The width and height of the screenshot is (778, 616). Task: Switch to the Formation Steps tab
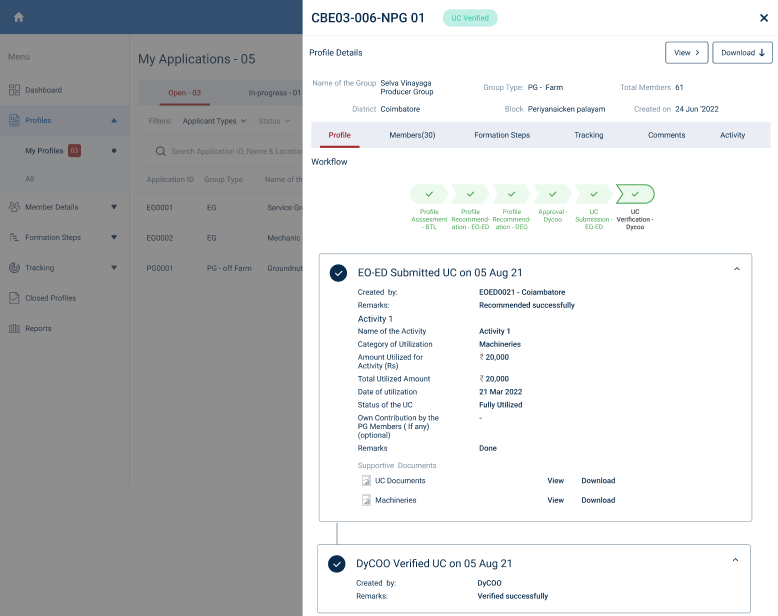coord(502,135)
